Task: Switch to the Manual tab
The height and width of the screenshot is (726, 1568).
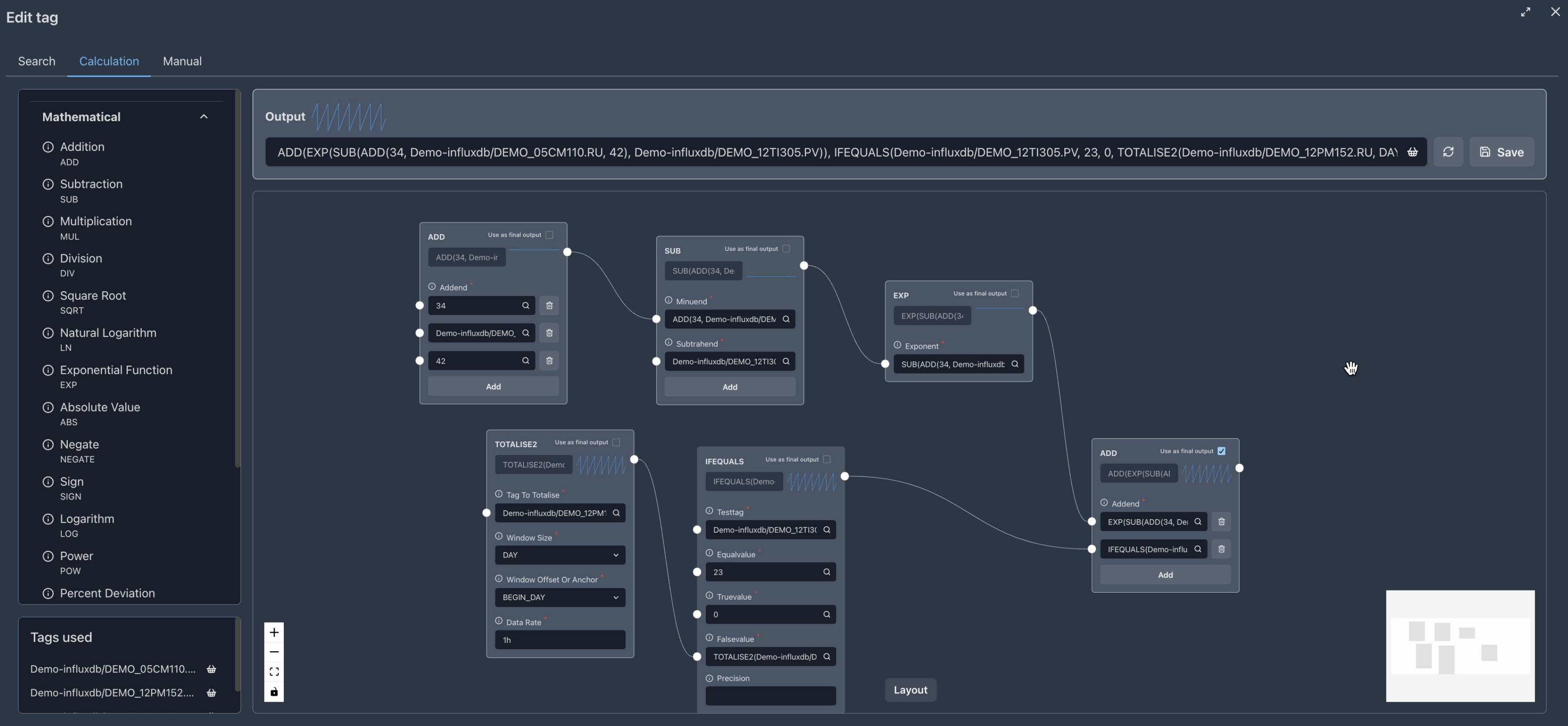Action: (182, 62)
